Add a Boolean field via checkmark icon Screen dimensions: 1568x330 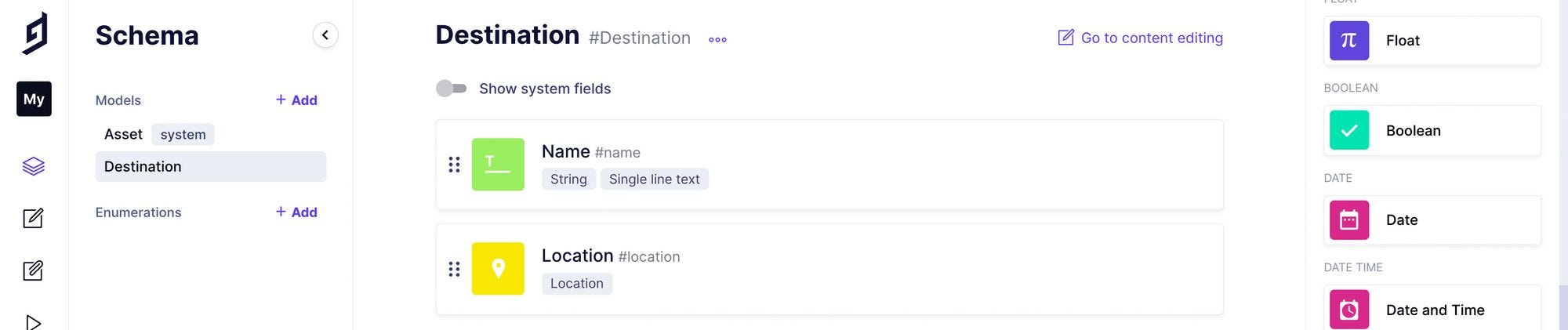click(1349, 130)
